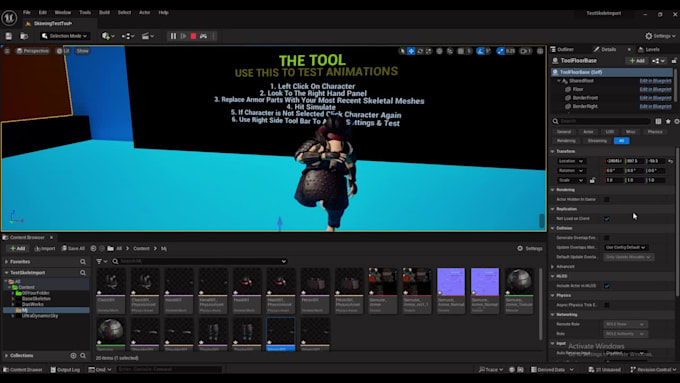Toggle grid snapping in viewport
680x383 pixels.
coord(461,51)
